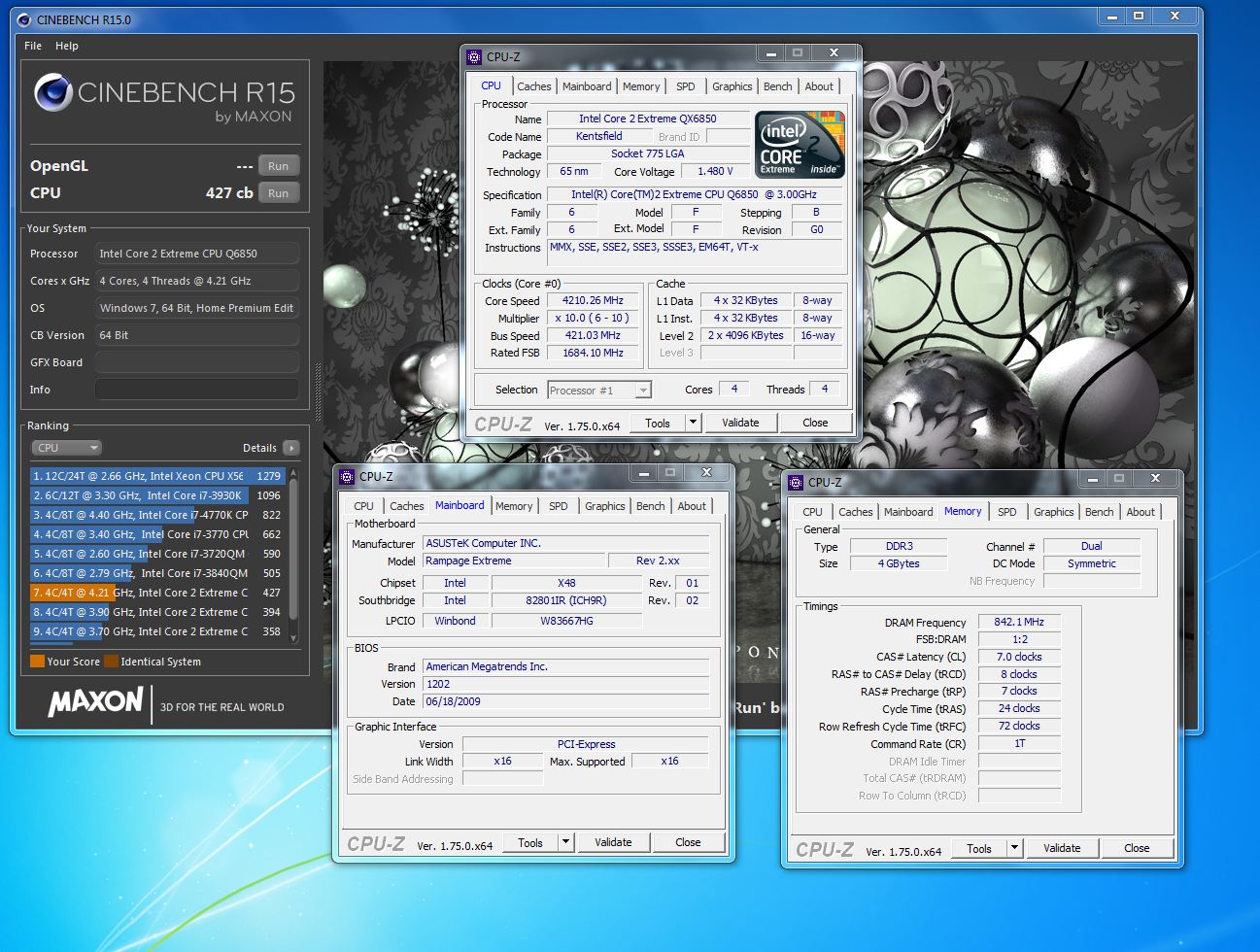The image size is (1260, 952).
Task: Select ranking entry 4C/8T i7-3840QM
Action: (x=157, y=573)
